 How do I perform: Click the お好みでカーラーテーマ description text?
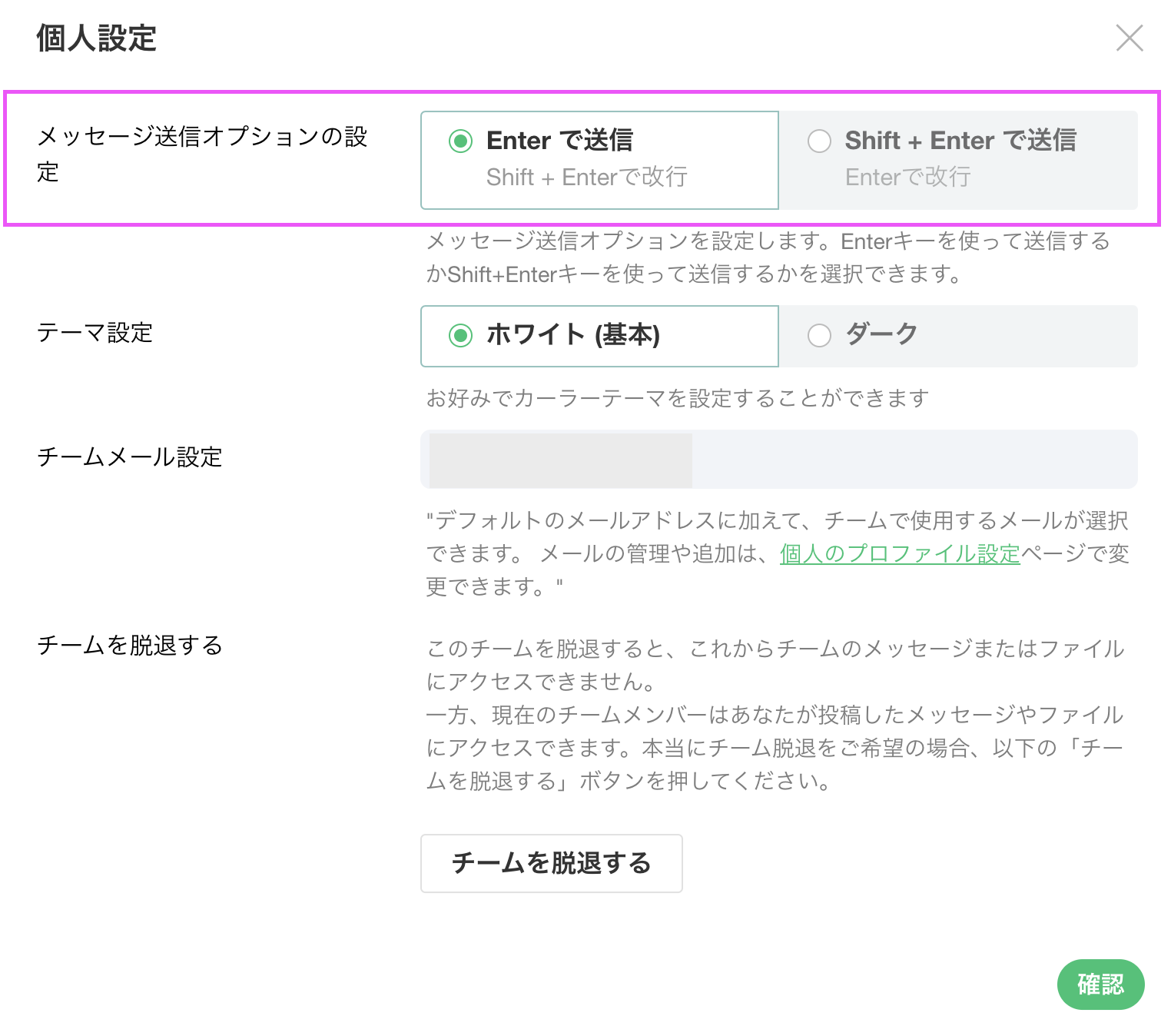point(677,398)
